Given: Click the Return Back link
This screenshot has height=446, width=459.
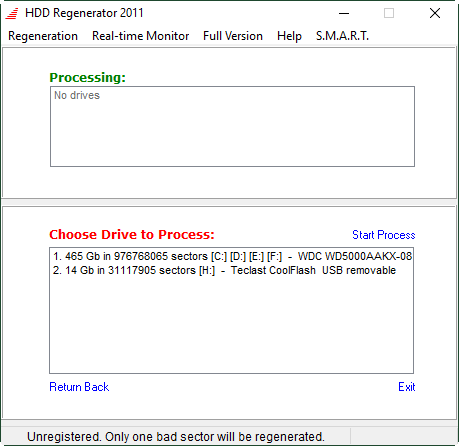Looking at the screenshot, I should [79, 387].
